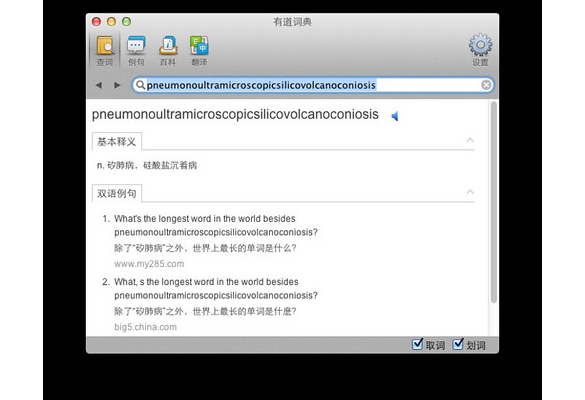This screenshot has width=585, height=400.
Task: Open the big5.china.com source link
Action: 145,327
